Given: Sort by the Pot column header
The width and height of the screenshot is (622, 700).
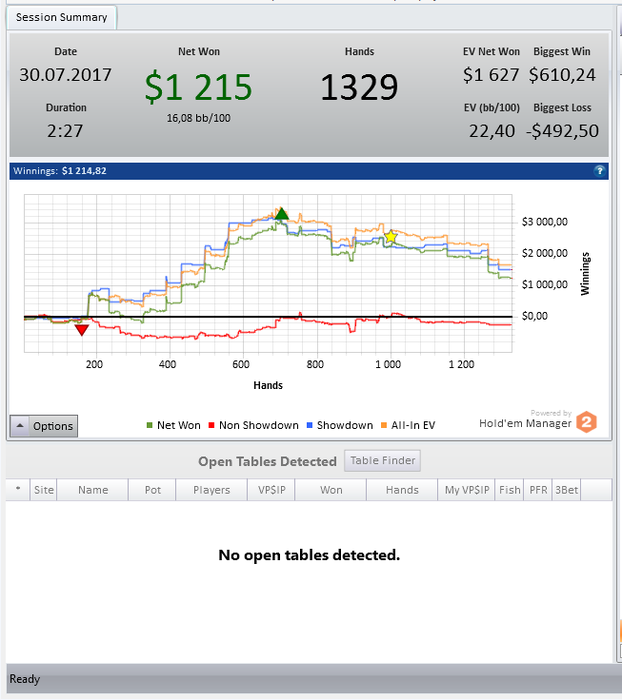Looking at the screenshot, I should click(x=152, y=490).
